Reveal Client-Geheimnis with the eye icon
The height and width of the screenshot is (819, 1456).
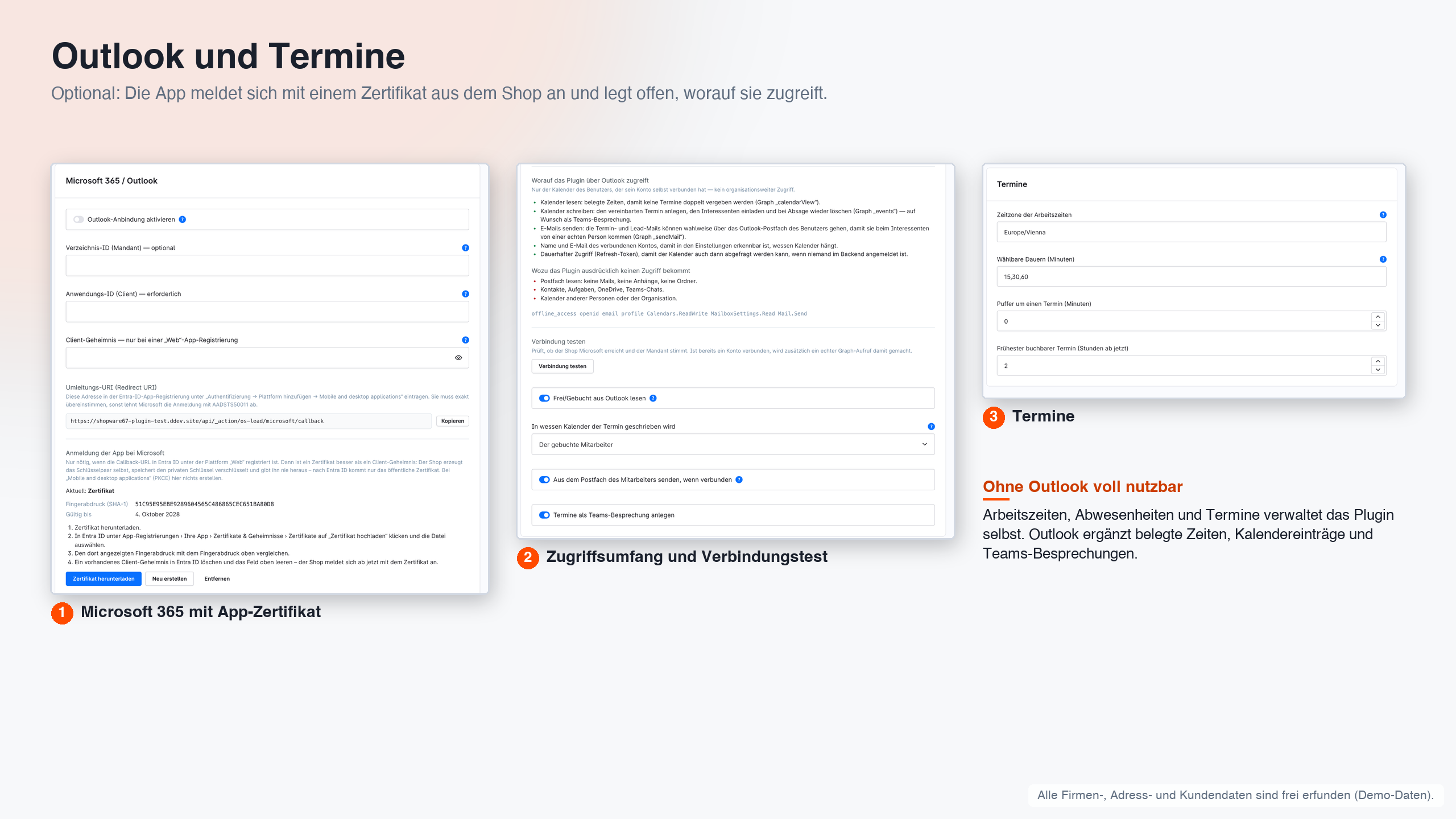[x=458, y=358]
